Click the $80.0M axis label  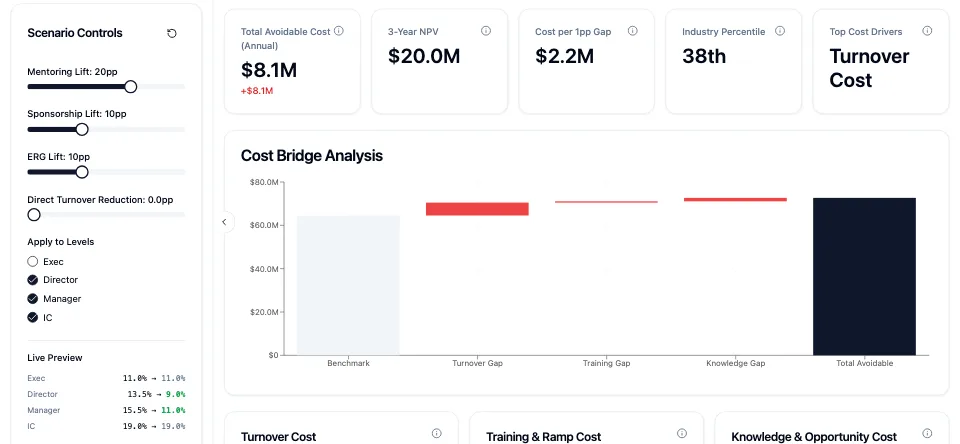(x=264, y=182)
